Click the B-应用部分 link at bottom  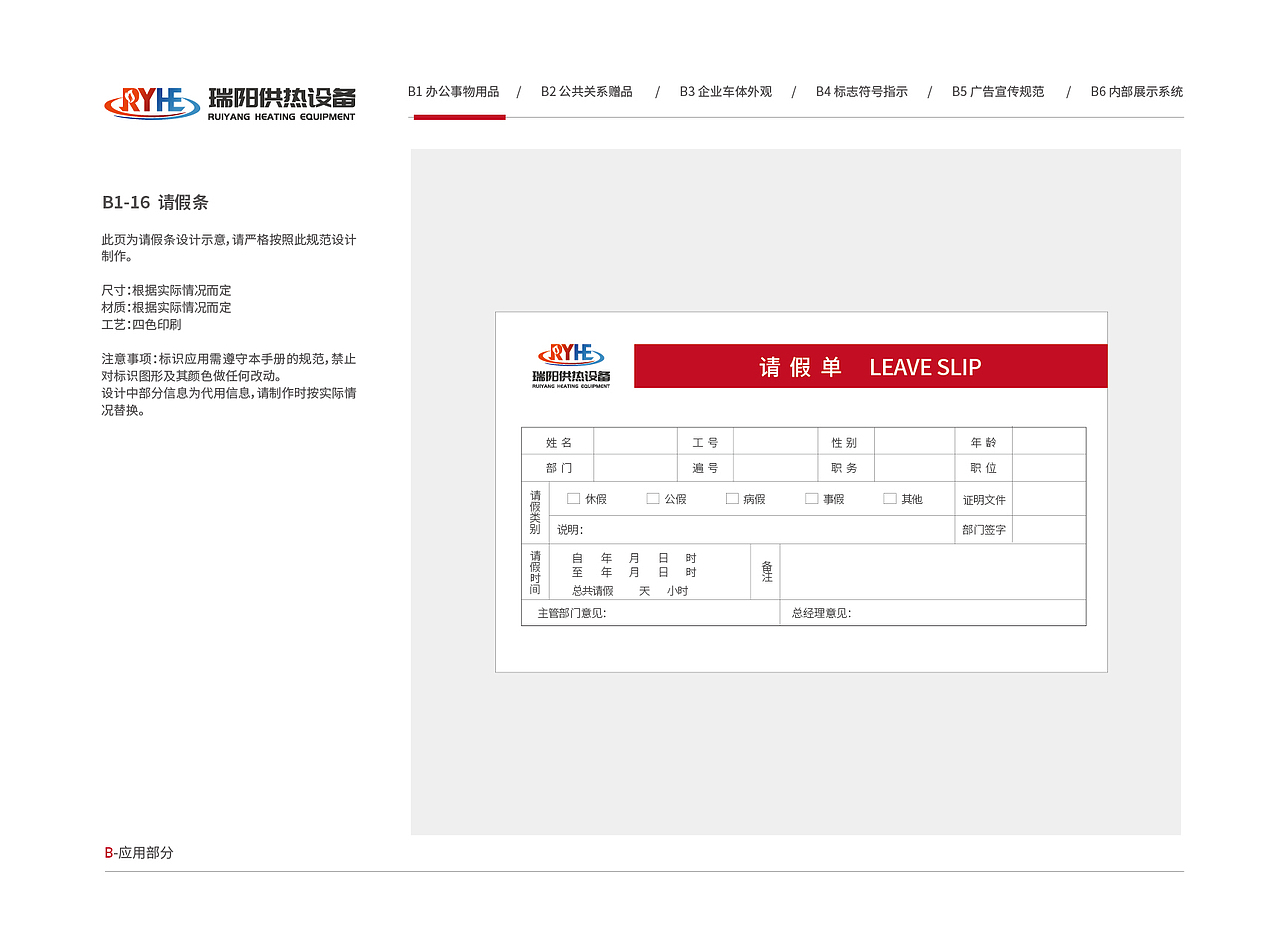coord(139,853)
